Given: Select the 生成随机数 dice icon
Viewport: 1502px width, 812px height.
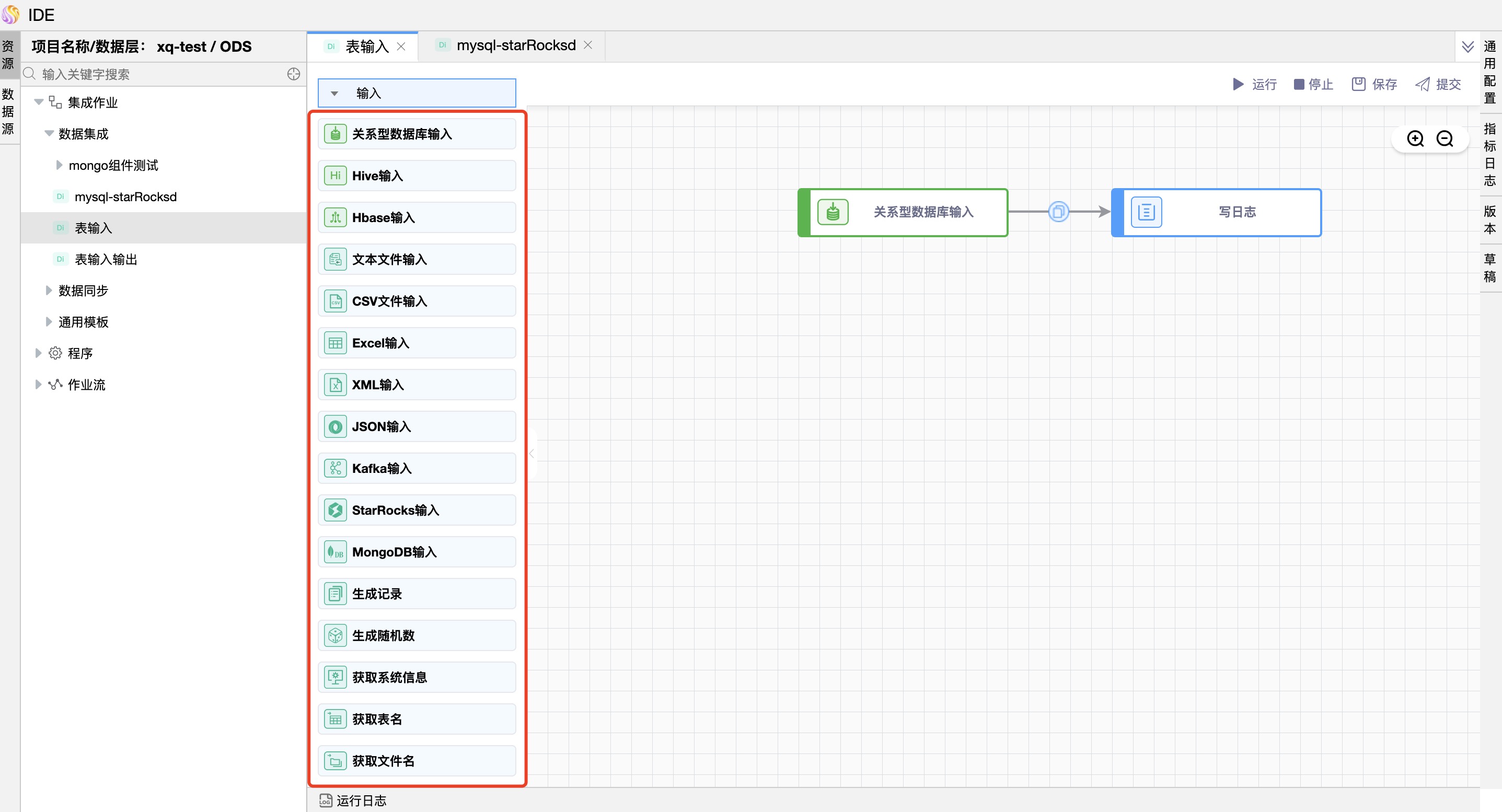Looking at the screenshot, I should (336, 635).
